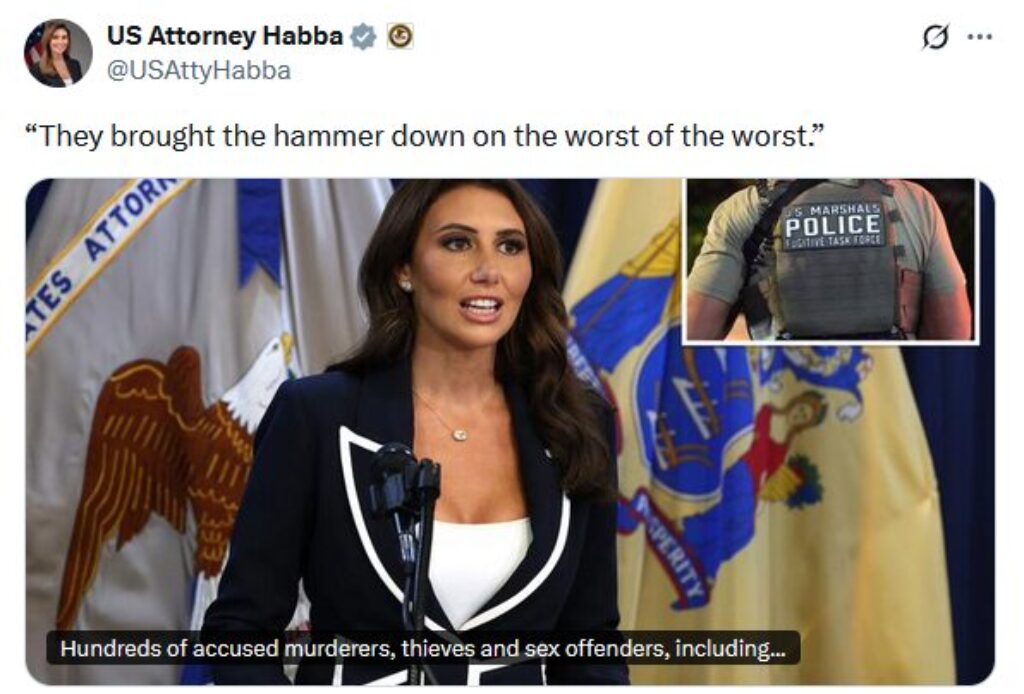Image resolution: width=1024 pixels, height=694 pixels.
Task: Open the US Marshals inset thumbnail
Action: pyautogui.click(x=830, y=260)
